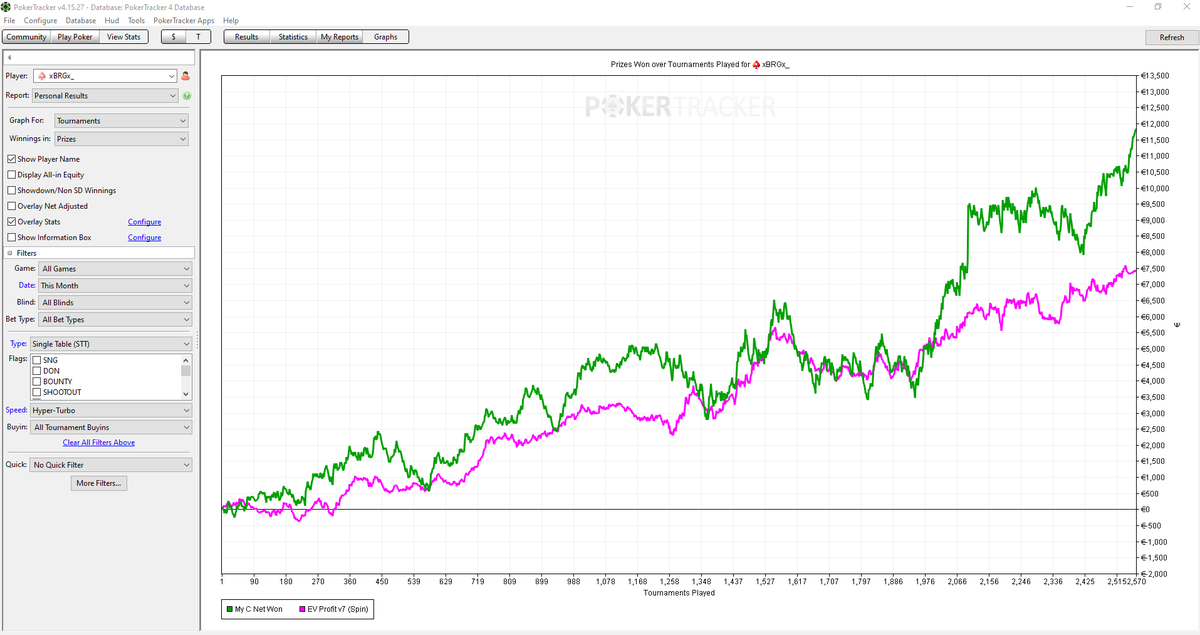Click Flags list scroll up arrow
Viewport: 1200px width, 635px height.
tap(185, 360)
